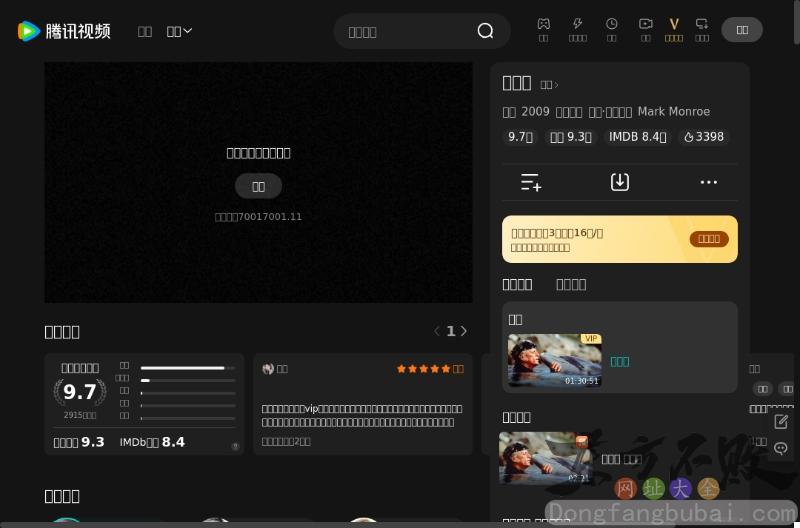Click the download icon in info panel

pos(620,182)
